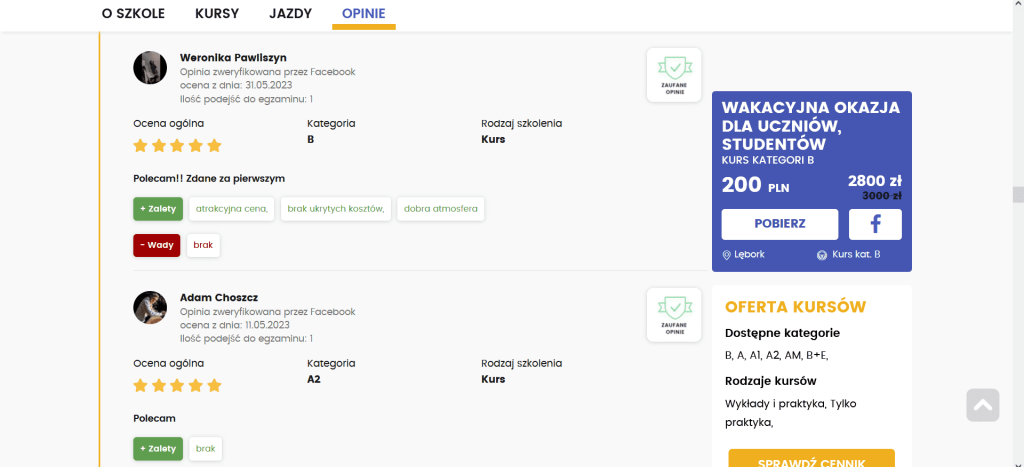1024x467 pixels.
Task: Open the O SZKOLE tab
Action: click(x=133, y=14)
